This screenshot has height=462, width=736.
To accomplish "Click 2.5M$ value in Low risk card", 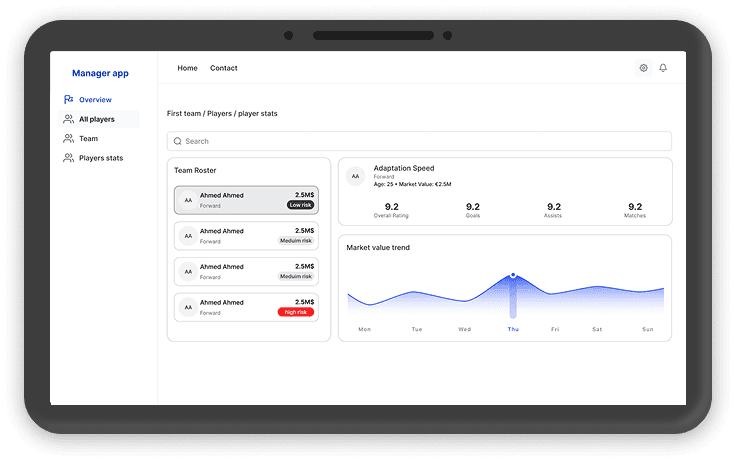I will click(305, 195).
